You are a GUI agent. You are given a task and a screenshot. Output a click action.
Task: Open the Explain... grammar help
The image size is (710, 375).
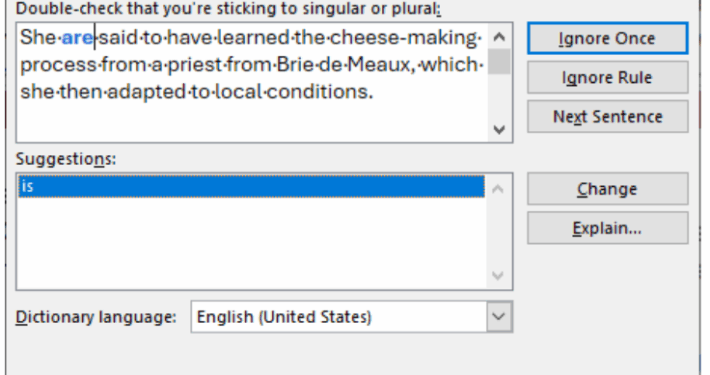[x=607, y=228]
